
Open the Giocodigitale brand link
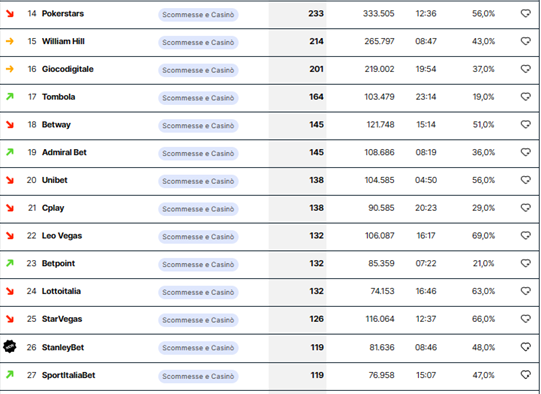click(x=68, y=69)
